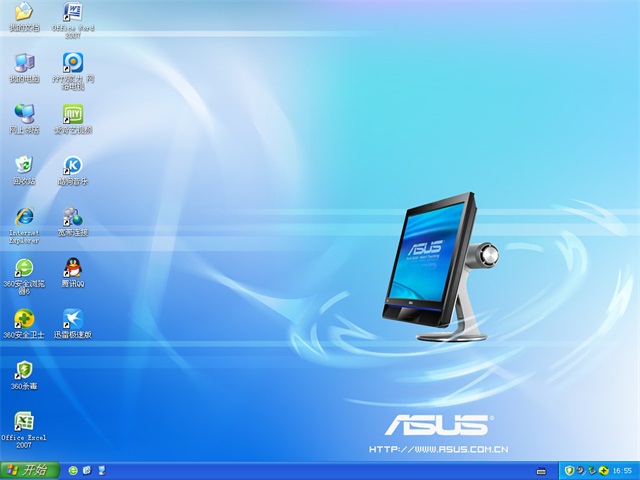The width and height of the screenshot is (640, 480).
Task: Click the Start (开始) button
Action: (28, 470)
